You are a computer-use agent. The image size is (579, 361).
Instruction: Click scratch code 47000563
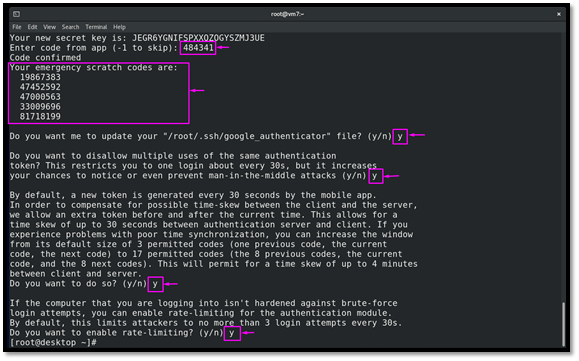tap(40, 97)
